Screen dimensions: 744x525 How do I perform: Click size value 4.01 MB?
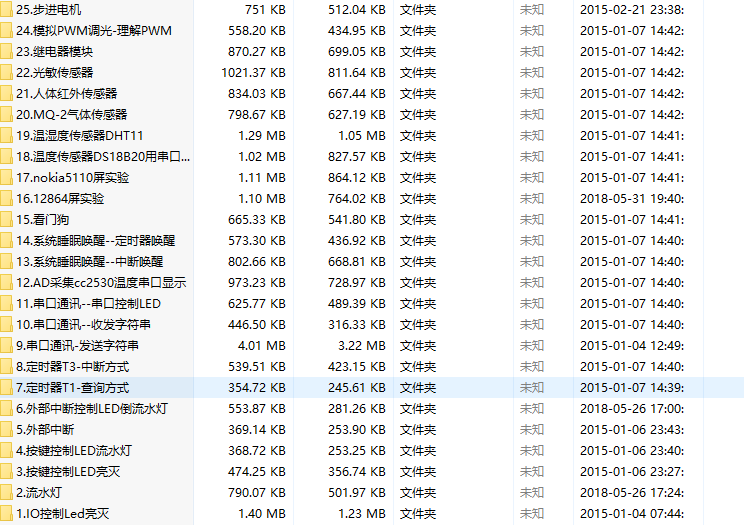coord(261,346)
